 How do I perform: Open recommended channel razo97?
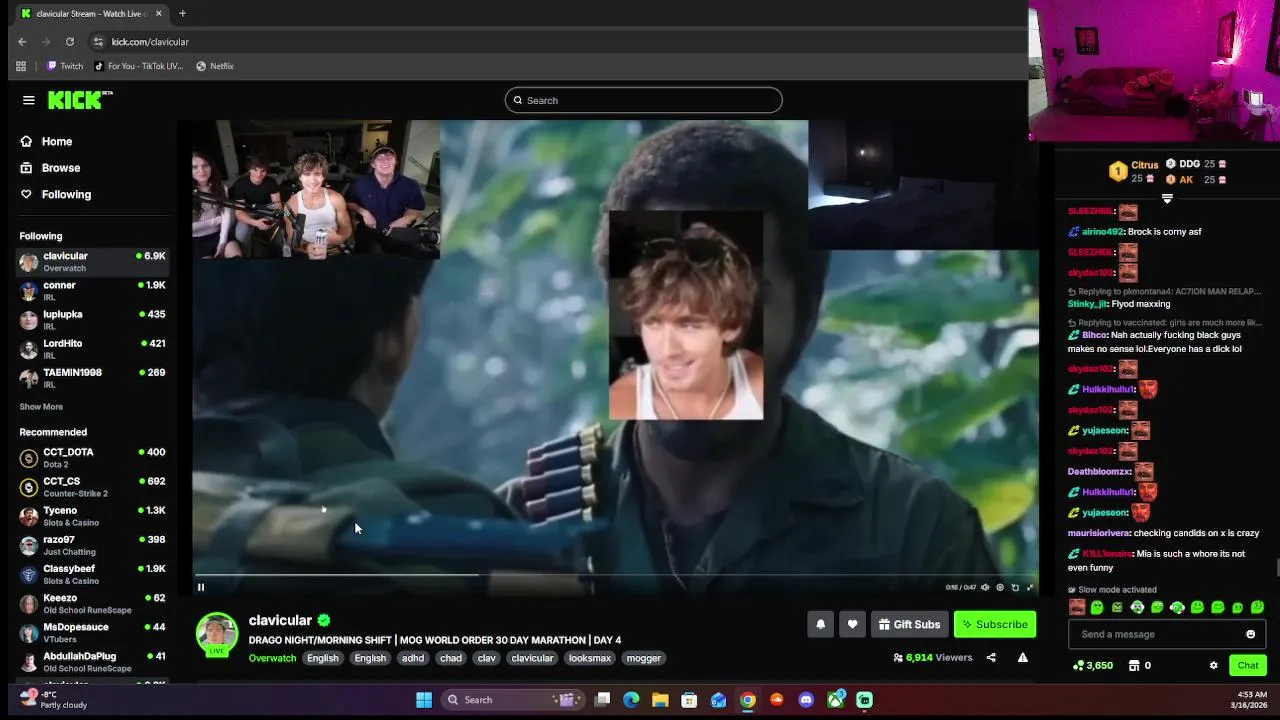pyautogui.click(x=92, y=545)
